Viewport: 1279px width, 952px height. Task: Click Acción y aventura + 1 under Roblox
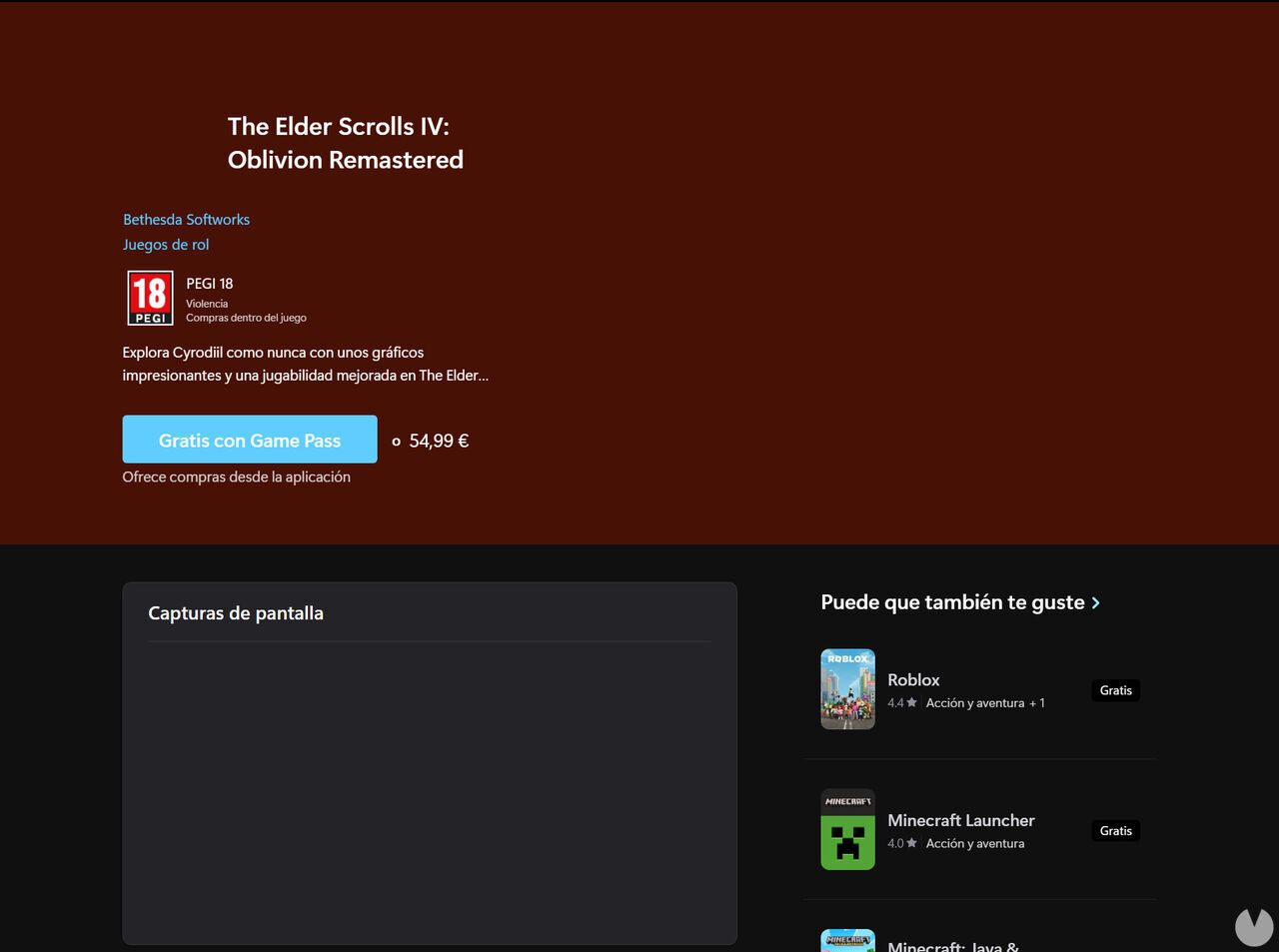(985, 703)
